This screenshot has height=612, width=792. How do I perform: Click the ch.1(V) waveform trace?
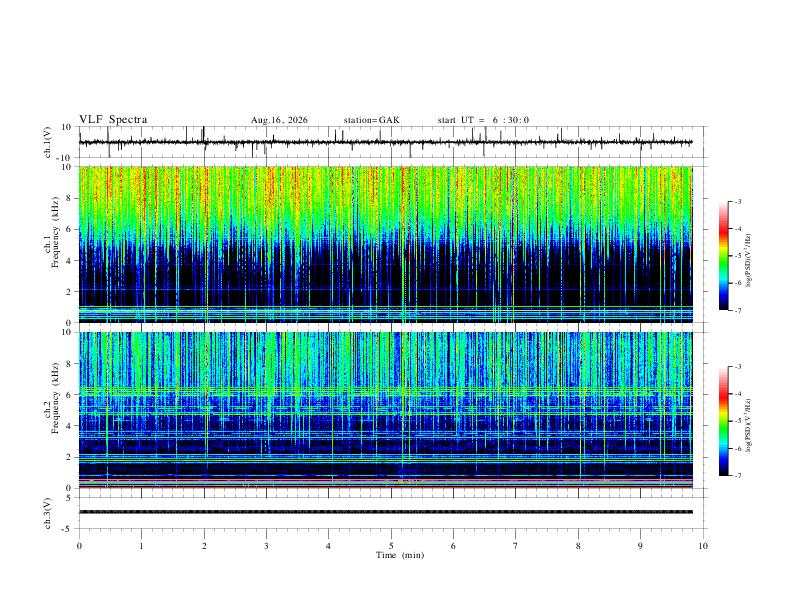point(385,142)
